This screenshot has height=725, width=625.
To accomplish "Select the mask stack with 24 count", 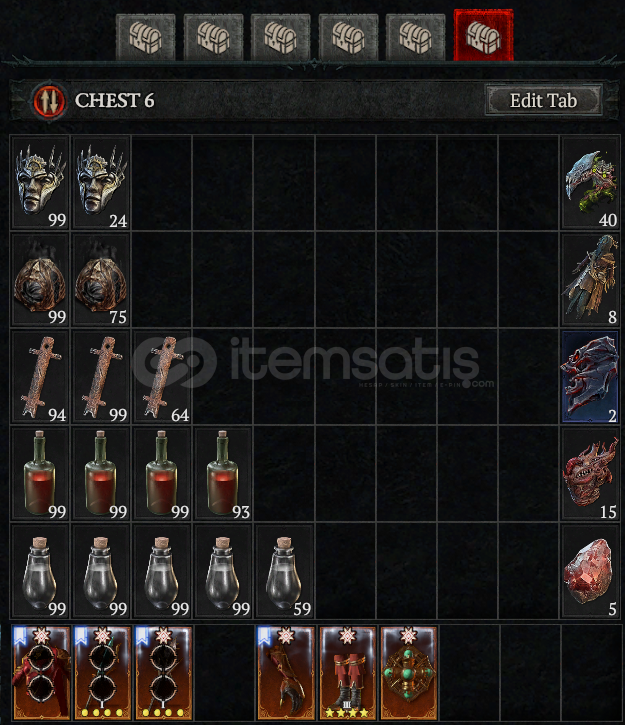I will pos(101,183).
